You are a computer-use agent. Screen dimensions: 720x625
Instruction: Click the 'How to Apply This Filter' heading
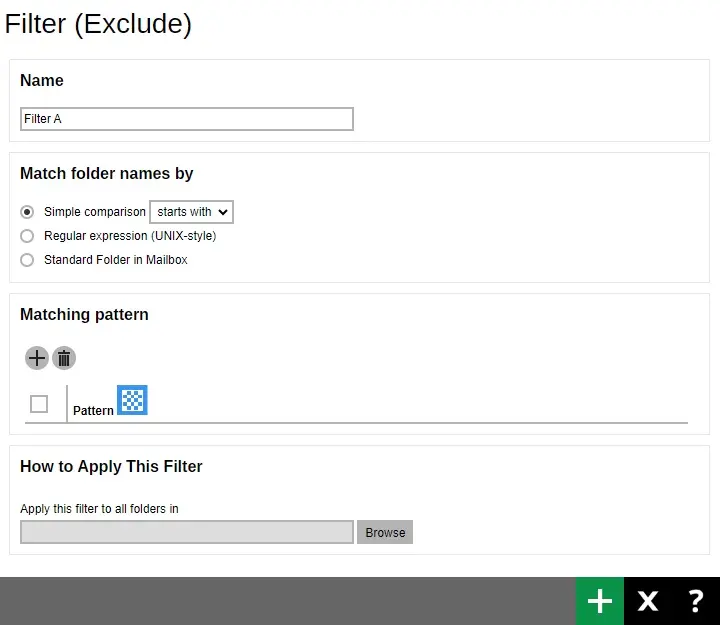pyautogui.click(x=111, y=467)
